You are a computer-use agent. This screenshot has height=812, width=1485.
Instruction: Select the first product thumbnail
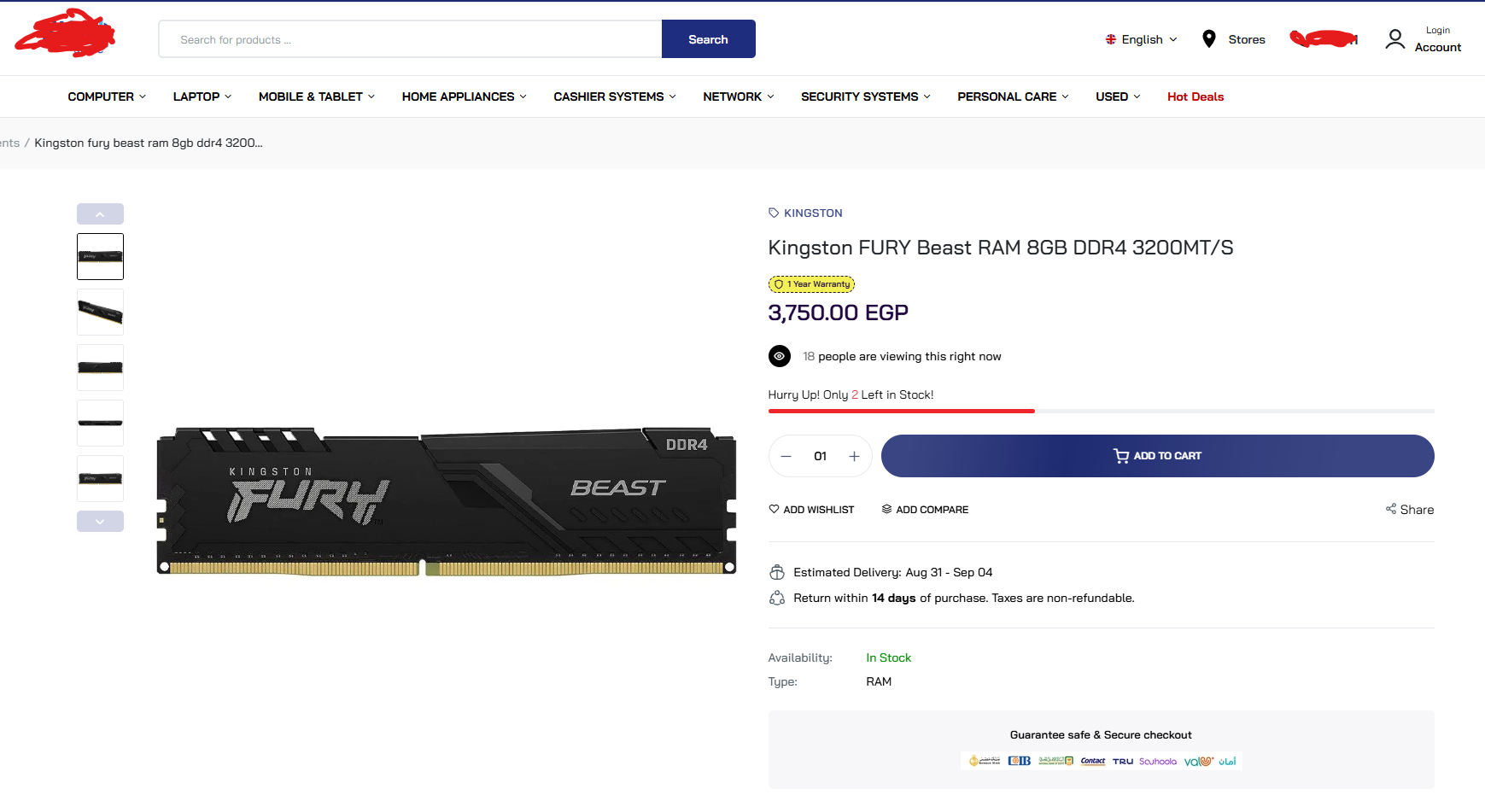click(x=100, y=256)
